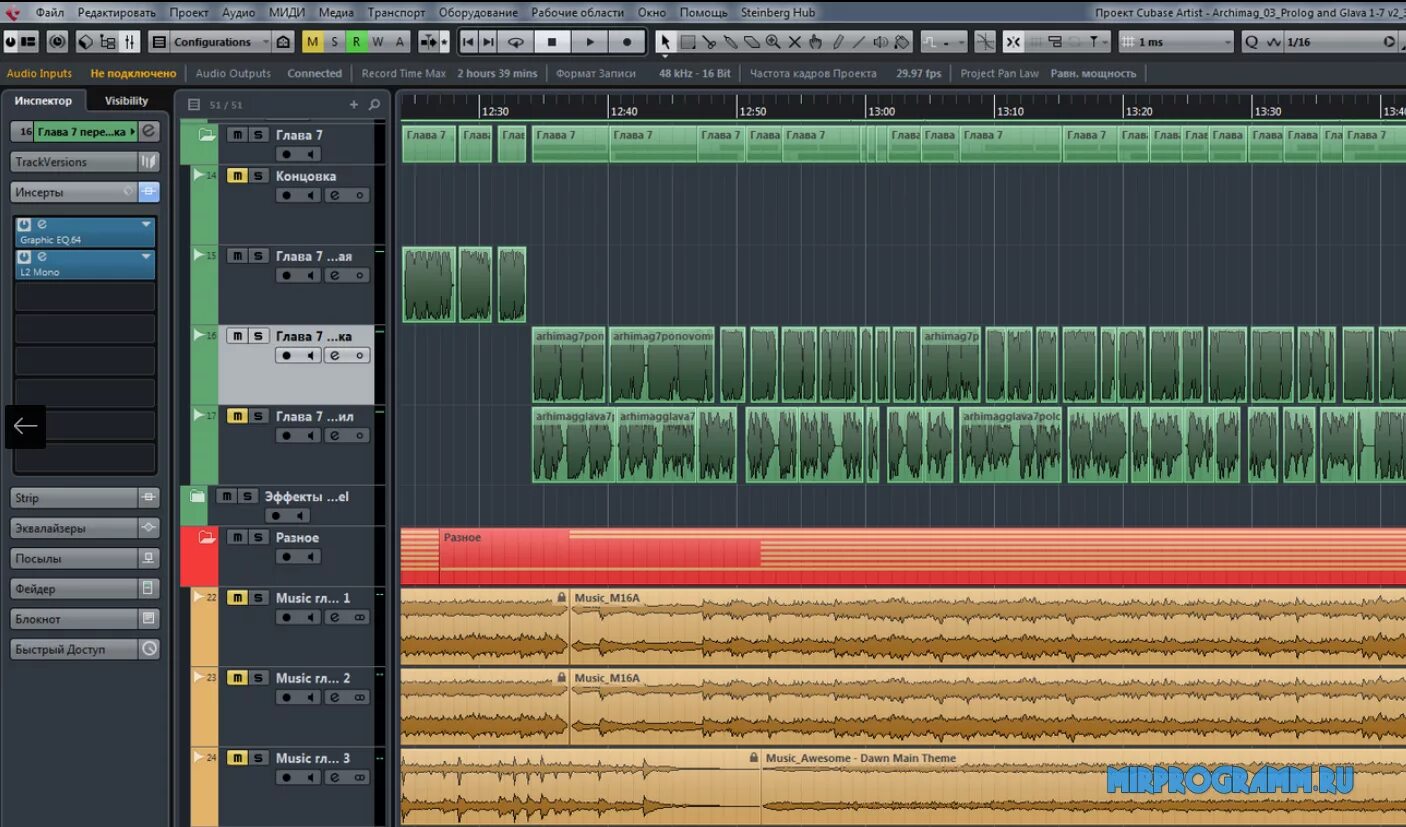Switch to the Visibility tab

(127, 101)
